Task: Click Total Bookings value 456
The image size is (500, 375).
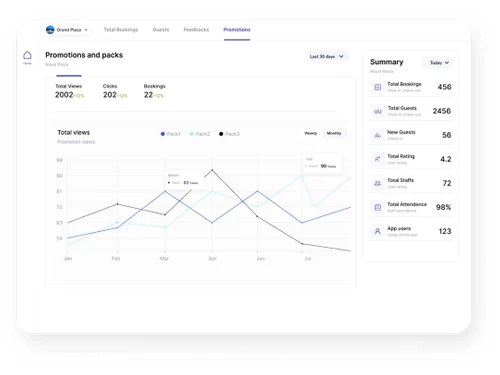Action: (444, 87)
